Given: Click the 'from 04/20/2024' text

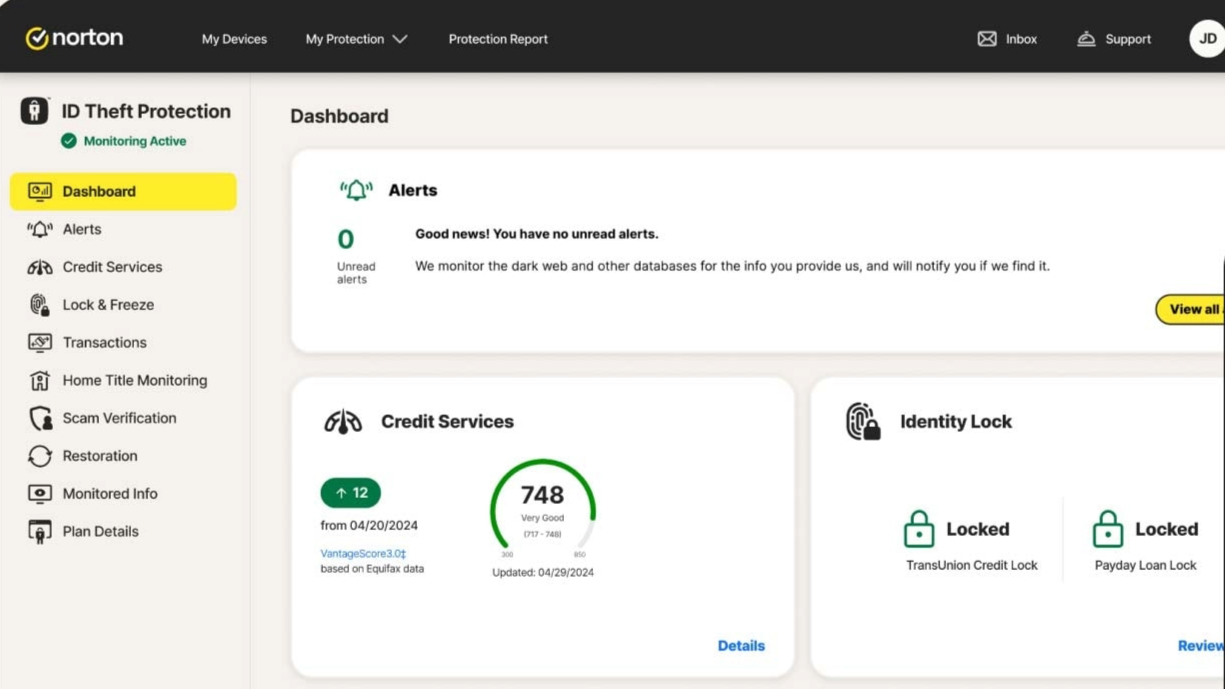Looking at the screenshot, I should tap(369, 525).
